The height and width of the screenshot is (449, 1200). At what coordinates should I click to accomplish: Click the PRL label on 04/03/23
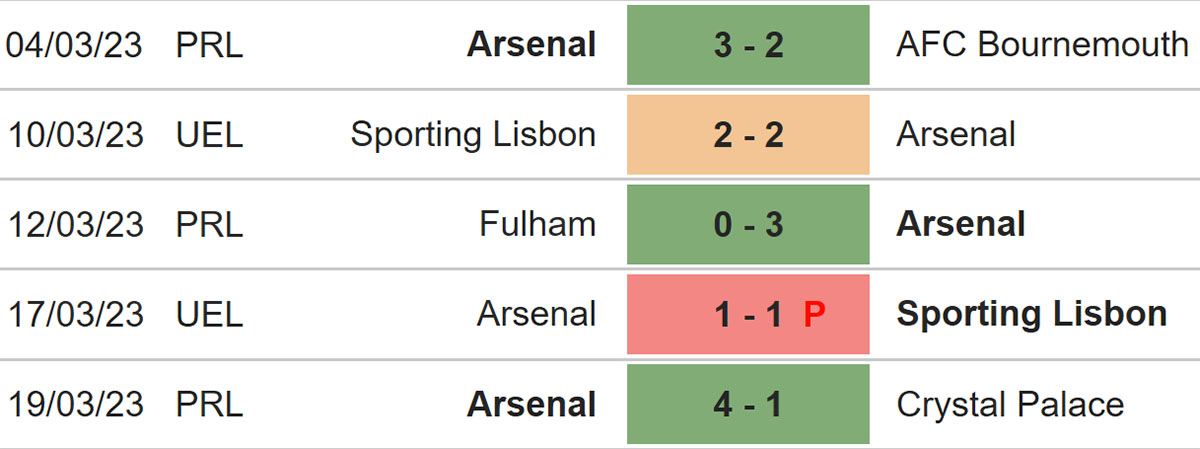[x=209, y=45]
